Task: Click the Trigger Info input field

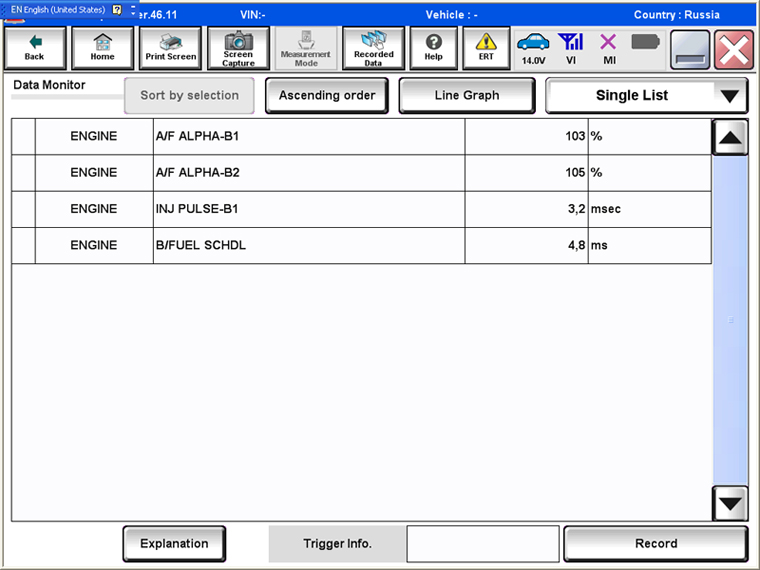Action: click(x=483, y=544)
